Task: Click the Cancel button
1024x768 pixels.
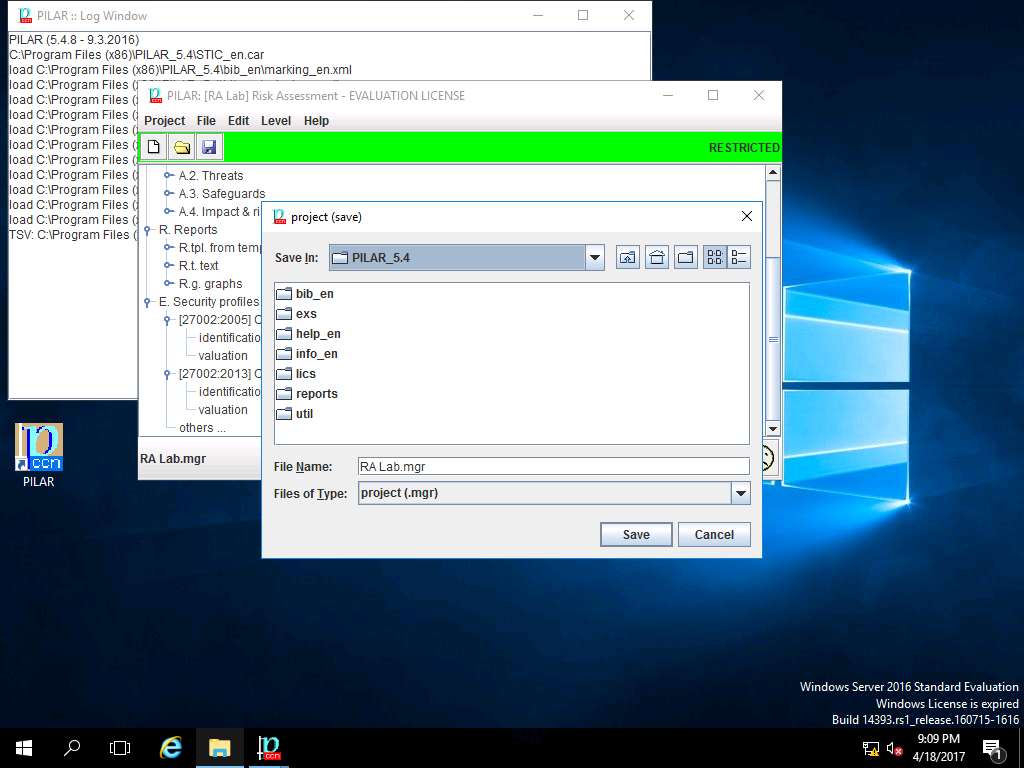Action: (714, 534)
